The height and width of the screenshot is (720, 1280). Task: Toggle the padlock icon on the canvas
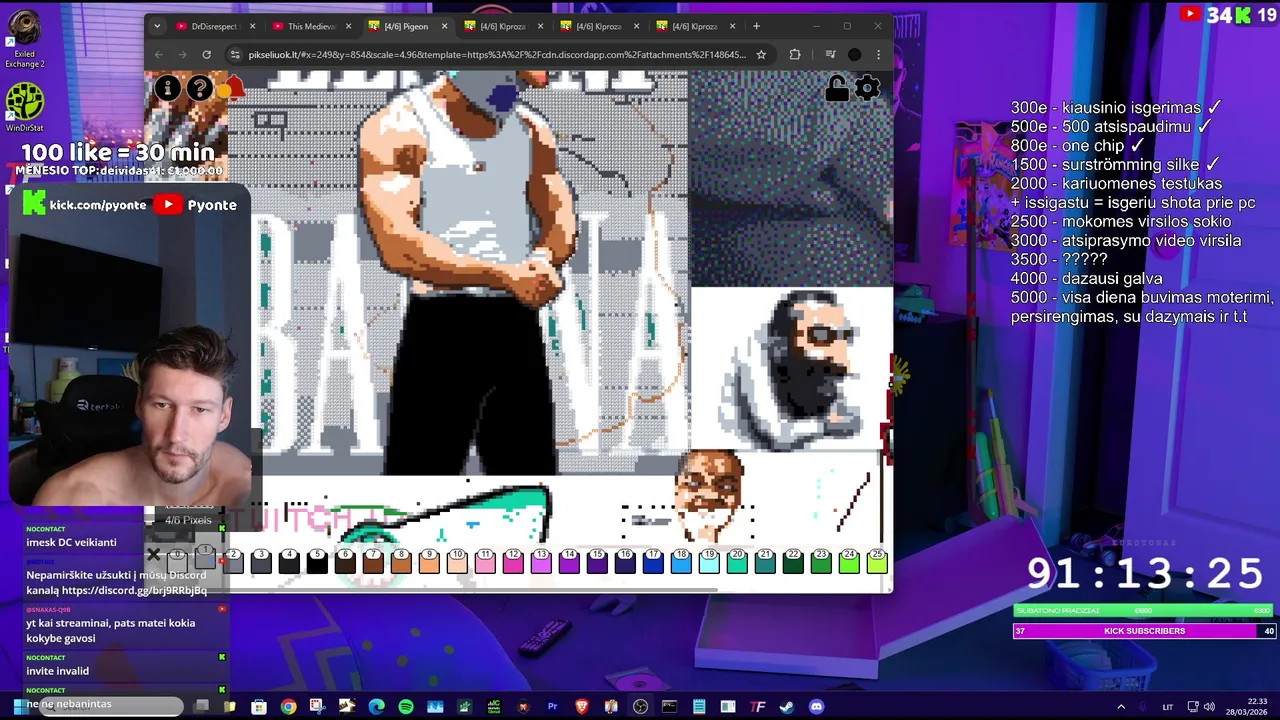(836, 89)
